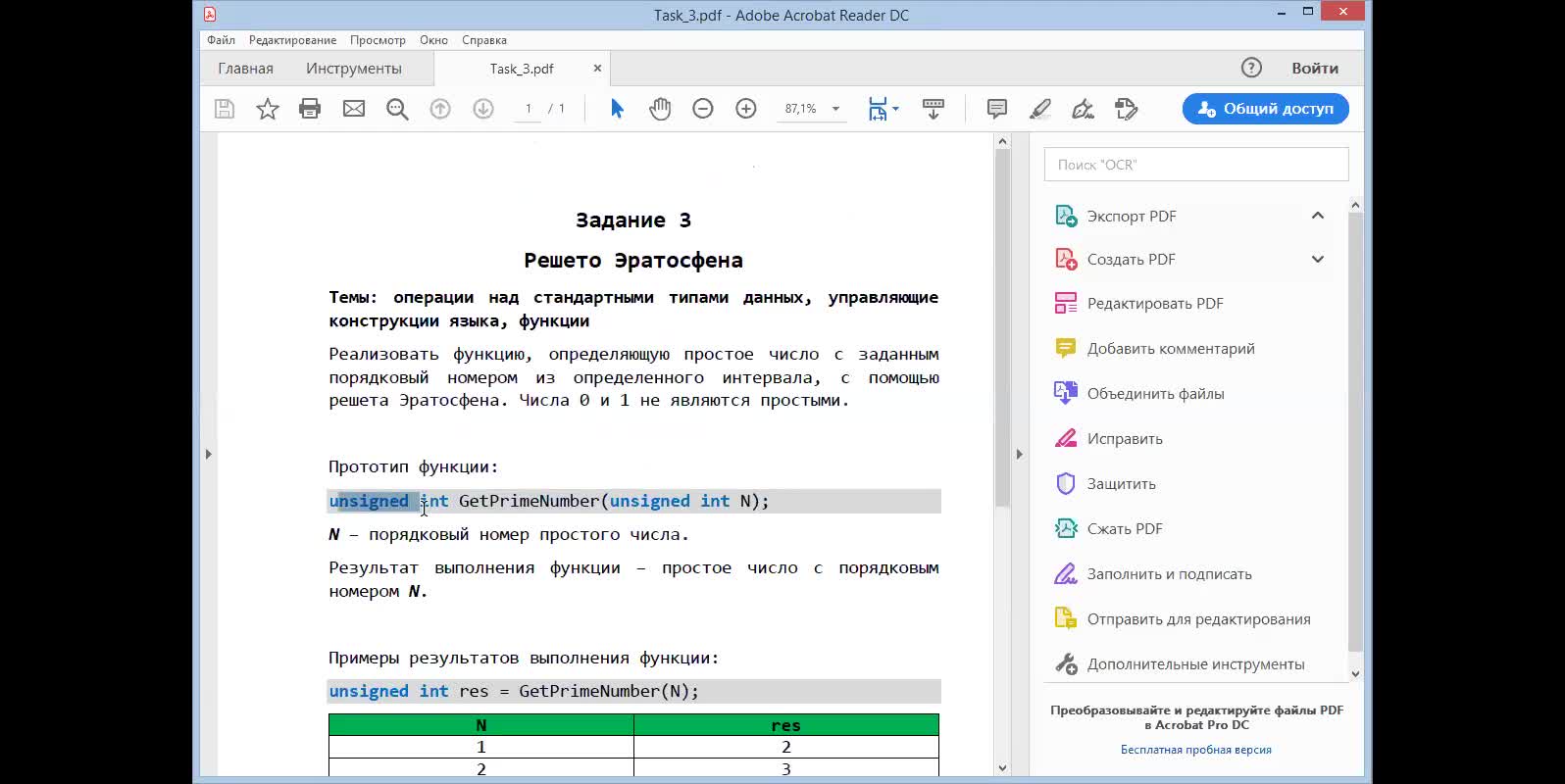Open the sign document pen icon
This screenshot has height=784, width=1565.
[1084, 109]
